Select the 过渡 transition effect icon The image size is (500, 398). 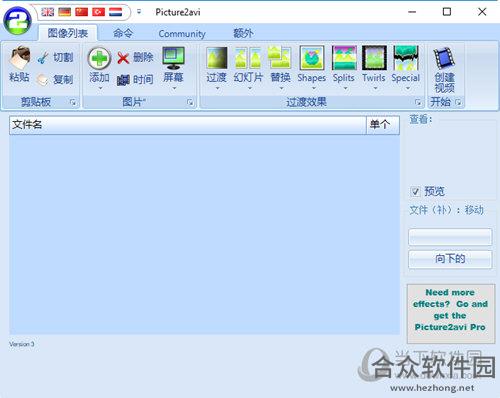coord(217,58)
